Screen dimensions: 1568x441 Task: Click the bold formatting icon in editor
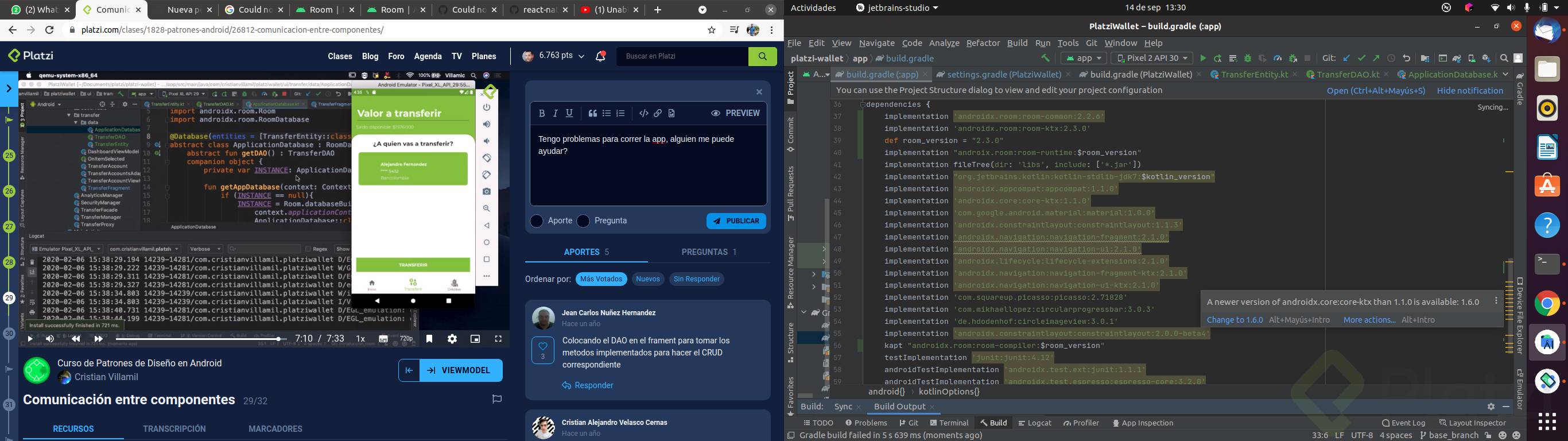542,113
